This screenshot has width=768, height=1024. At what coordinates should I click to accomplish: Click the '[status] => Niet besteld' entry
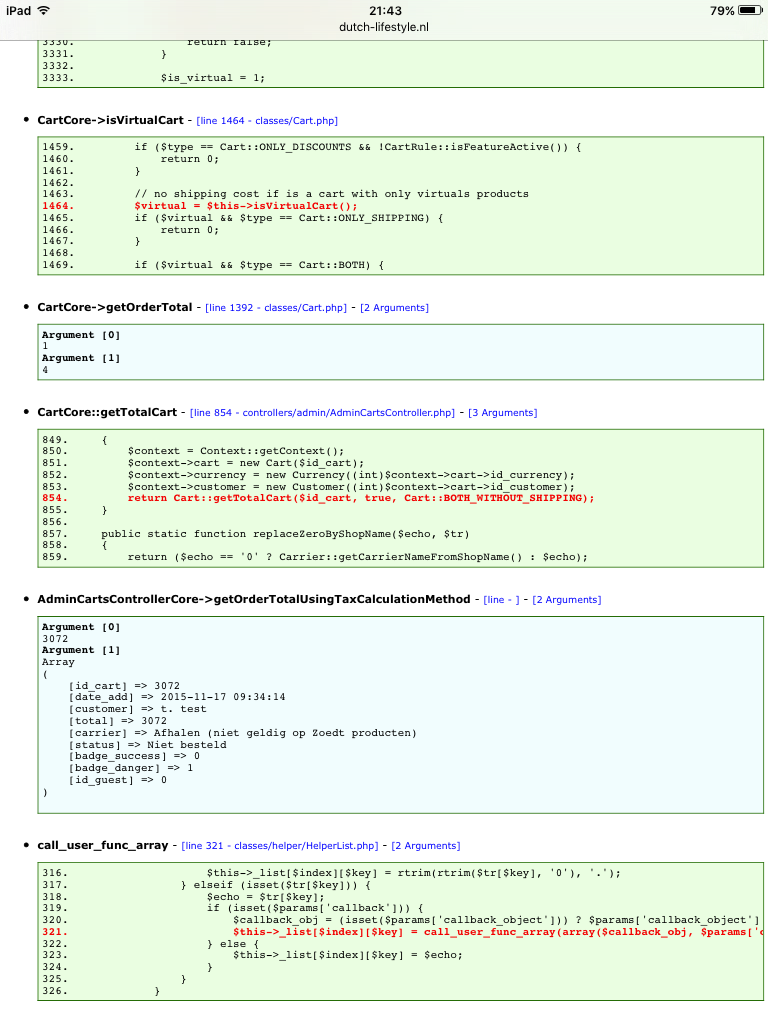coord(148,744)
